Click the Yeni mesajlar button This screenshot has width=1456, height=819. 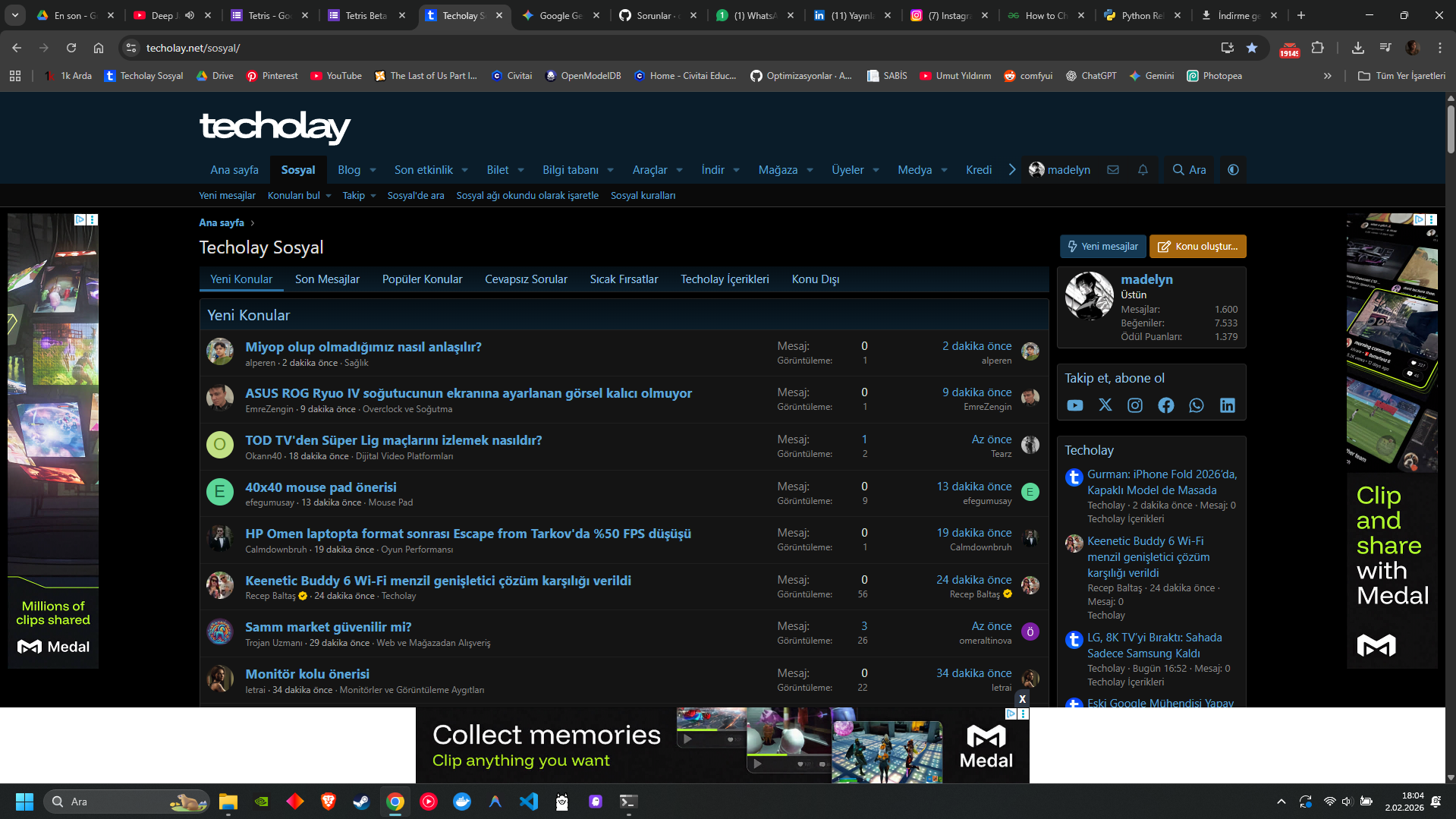(1102, 247)
